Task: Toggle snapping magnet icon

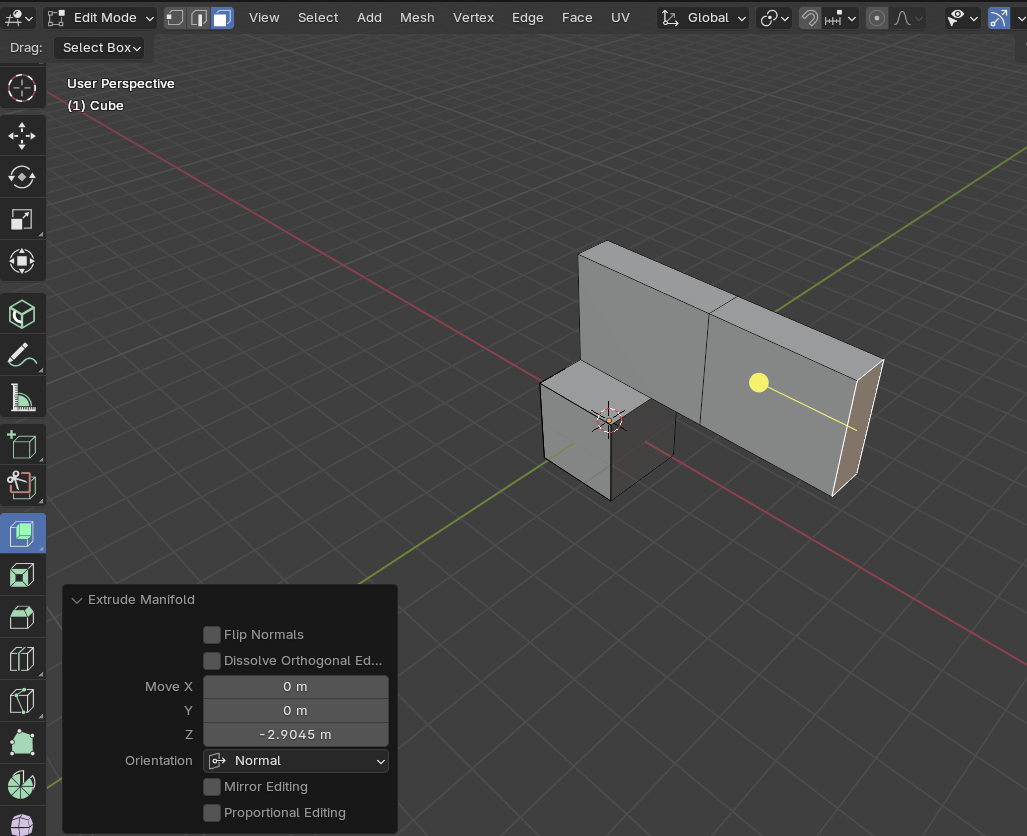Action: click(810, 18)
